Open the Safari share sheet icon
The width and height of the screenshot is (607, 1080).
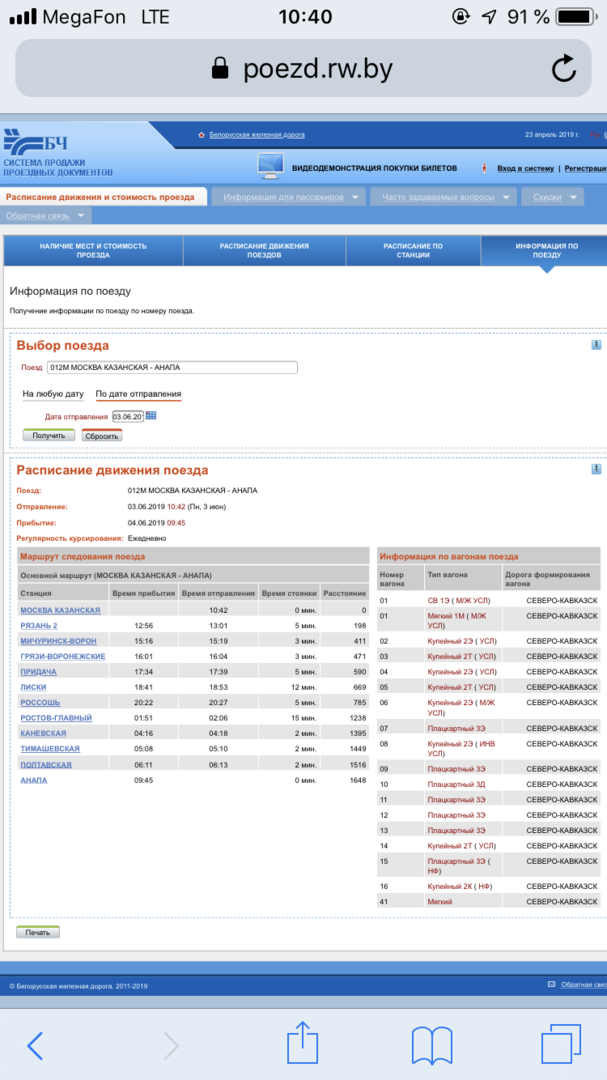point(302,1045)
